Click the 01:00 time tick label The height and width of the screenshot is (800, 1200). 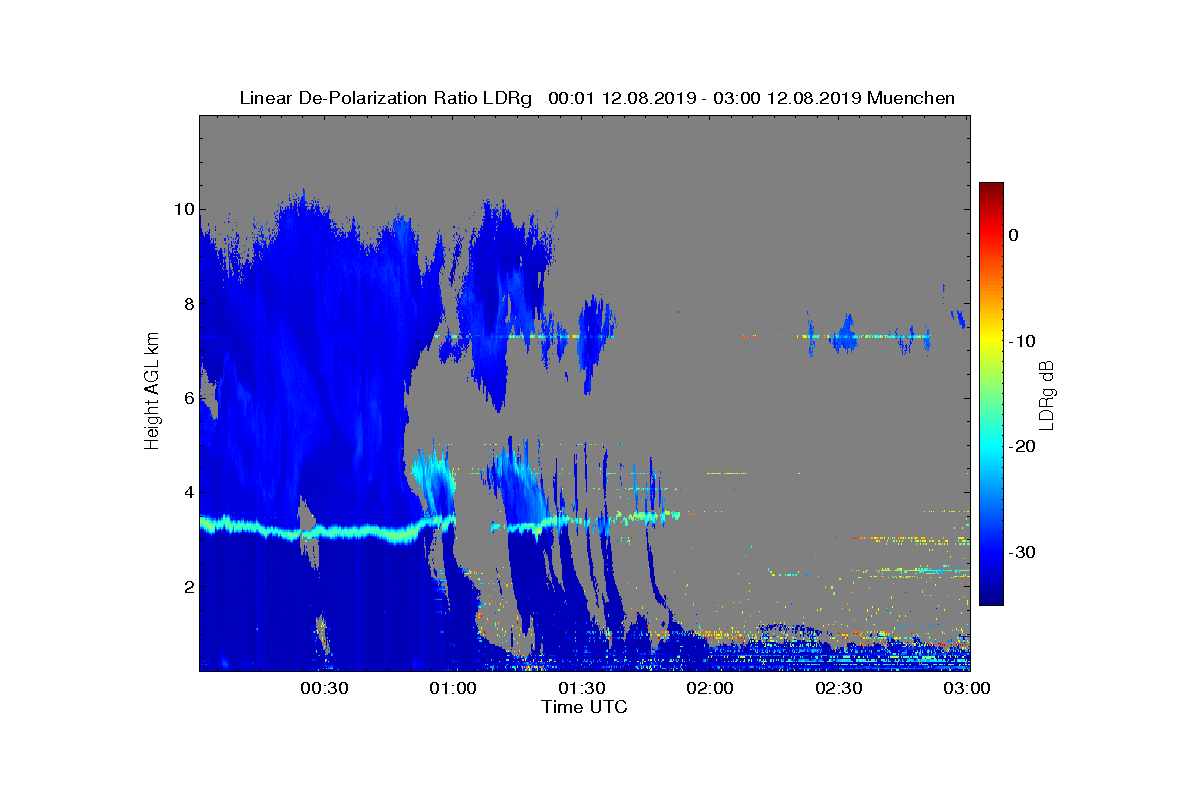(x=452, y=689)
